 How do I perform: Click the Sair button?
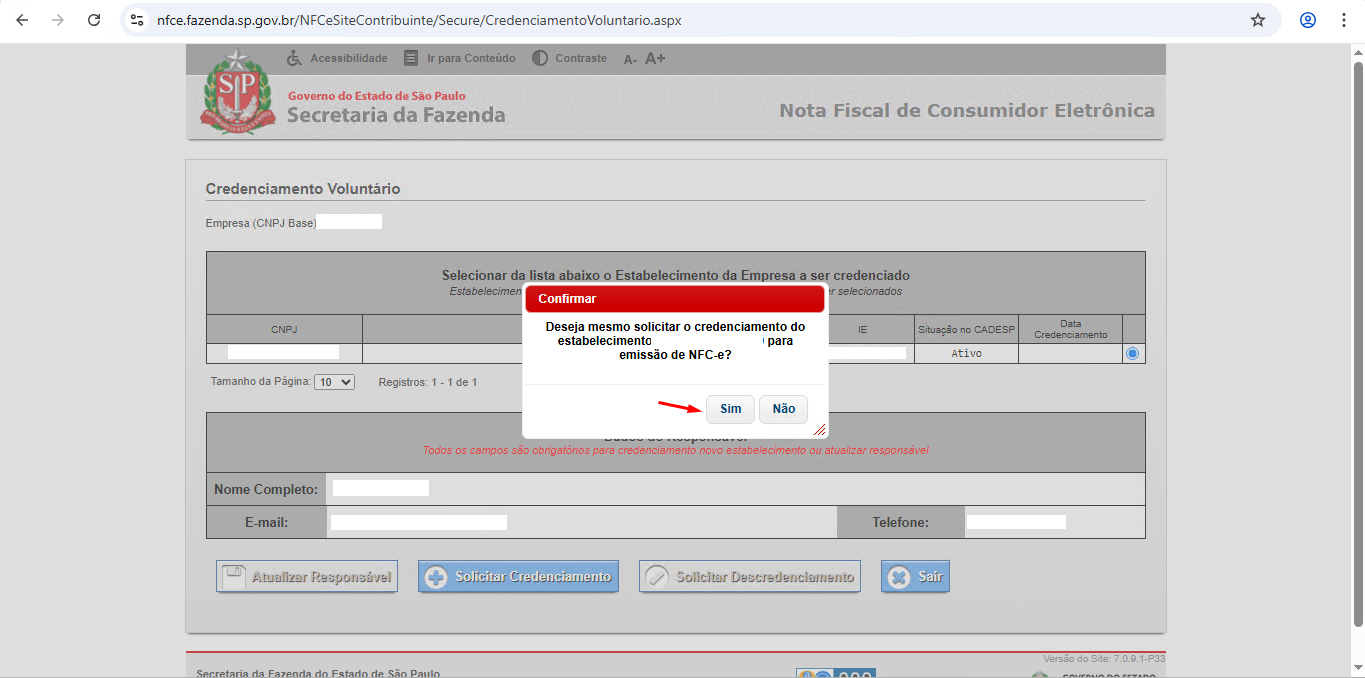[915, 577]
